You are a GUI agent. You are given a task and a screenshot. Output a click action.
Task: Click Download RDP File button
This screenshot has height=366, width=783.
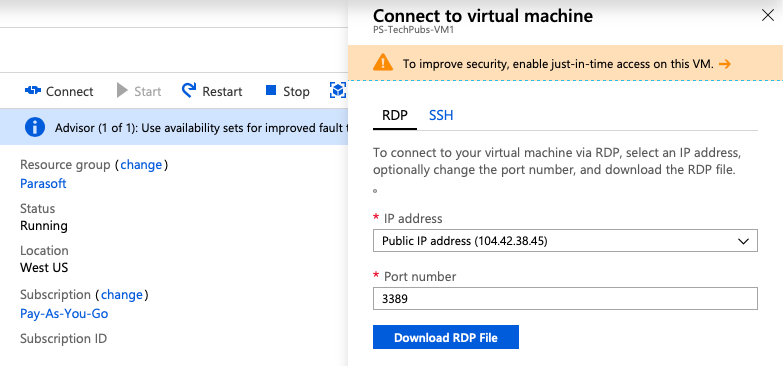[446, 337]
